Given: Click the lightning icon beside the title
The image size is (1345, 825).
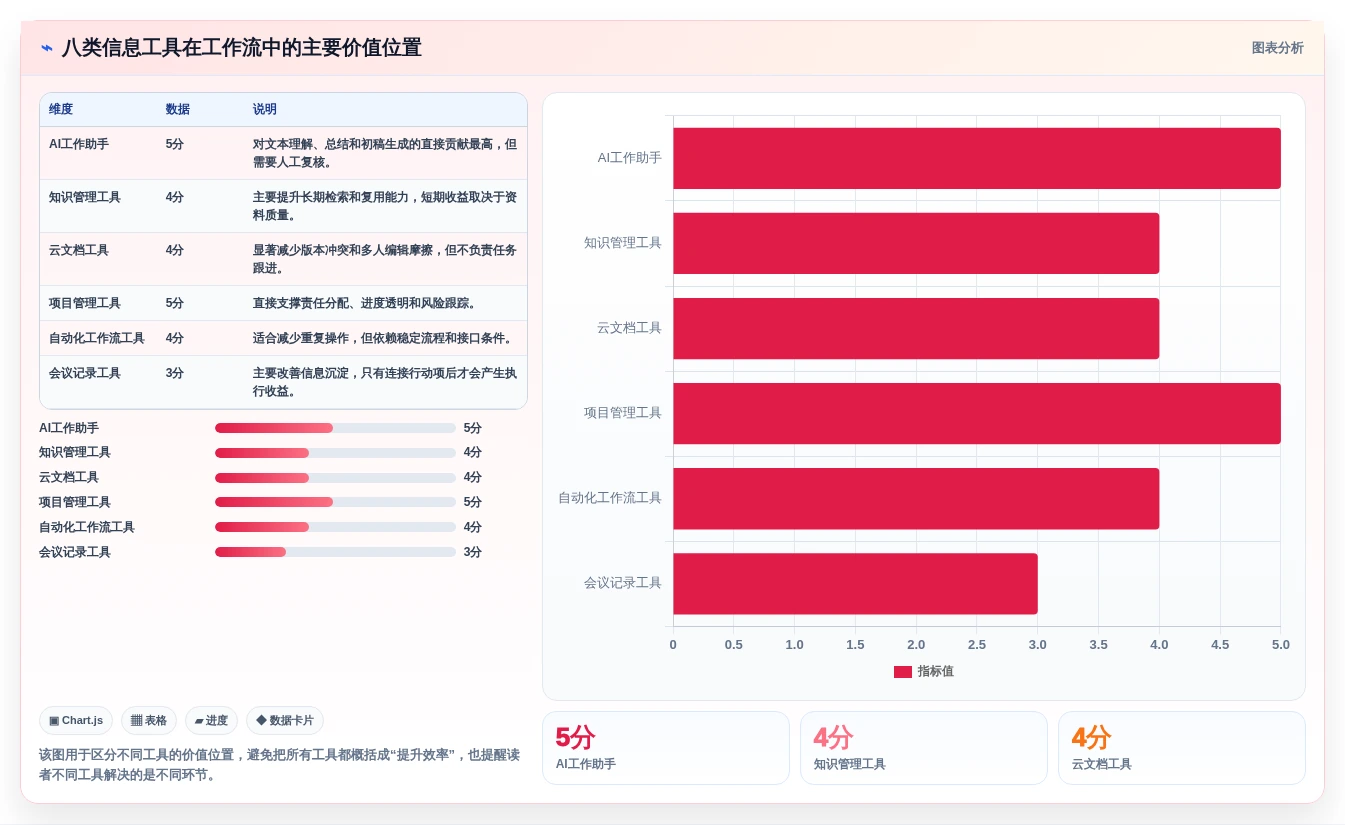Looking at the screenshot, I should [x=47, y=48].
